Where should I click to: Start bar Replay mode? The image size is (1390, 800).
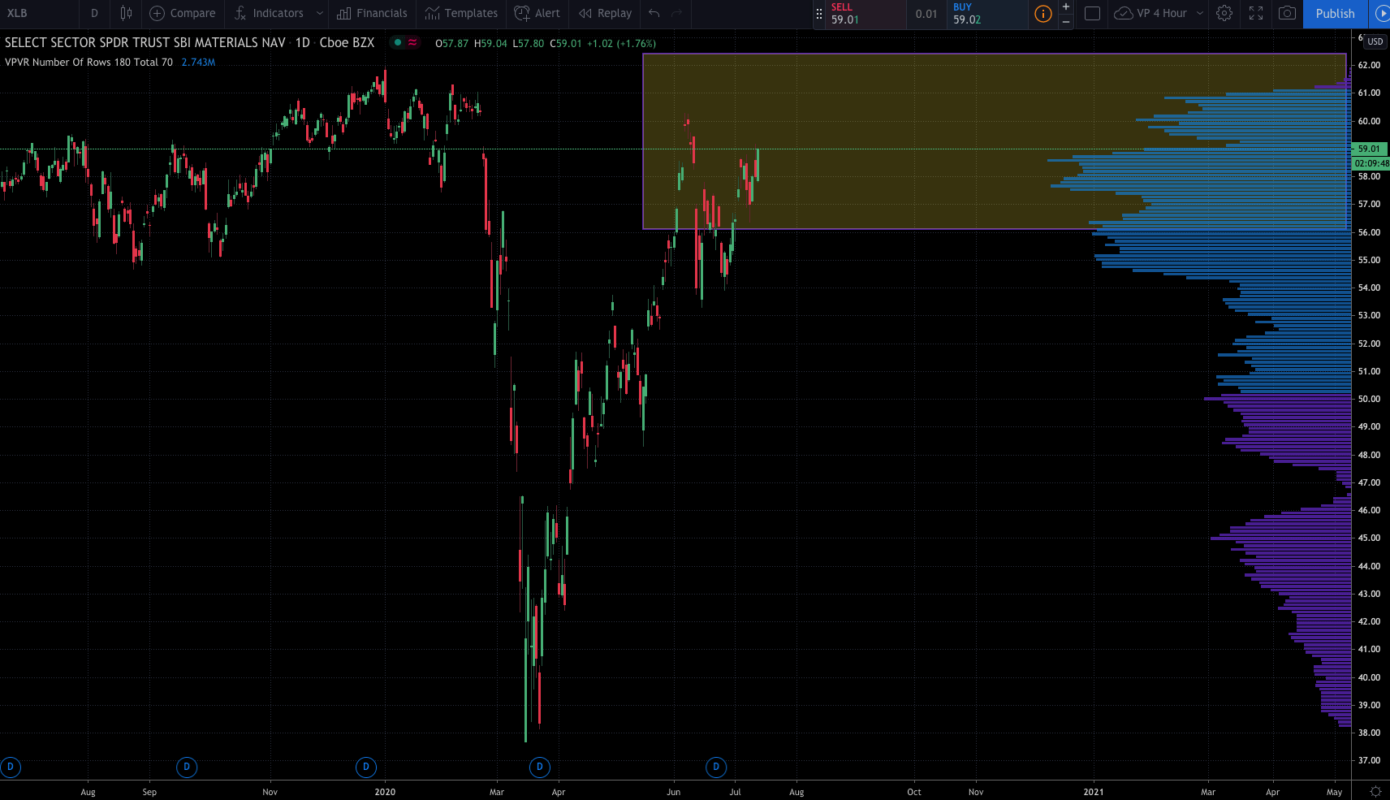click(x=605, y=13)
